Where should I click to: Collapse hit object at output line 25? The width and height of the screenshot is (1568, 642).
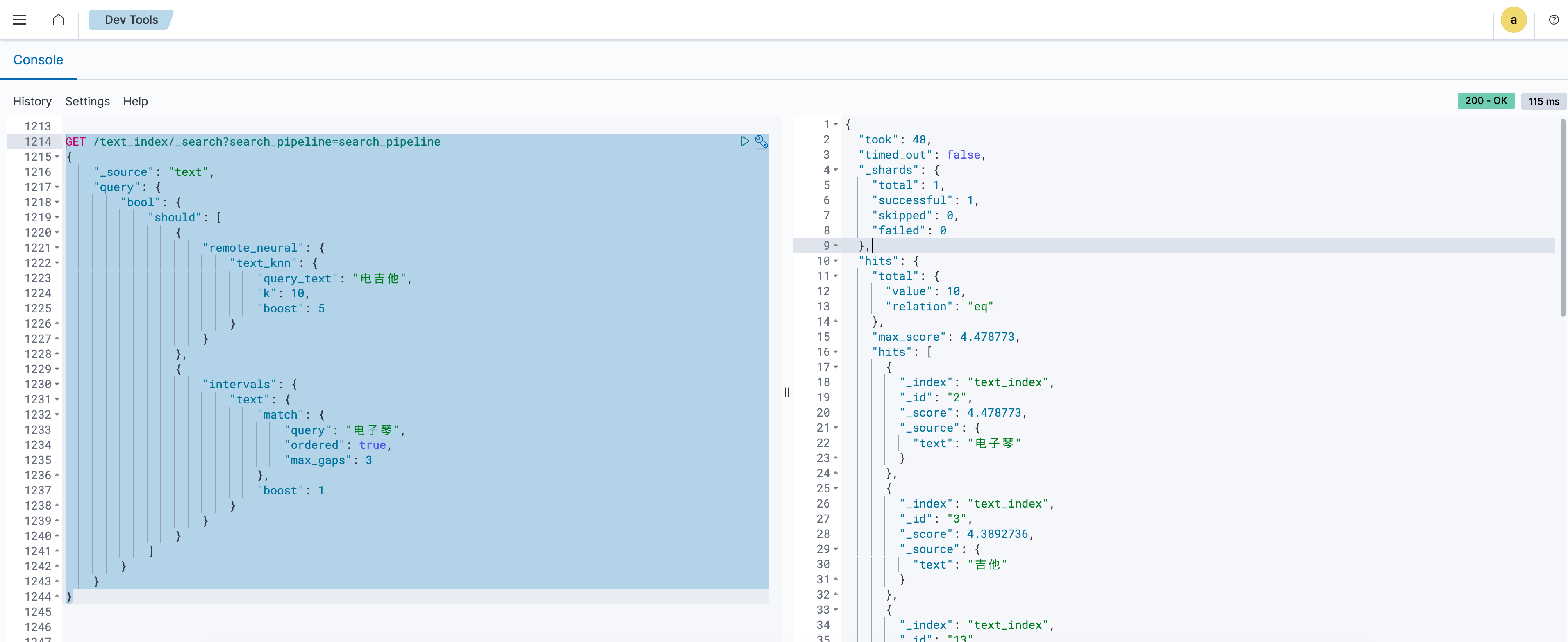pos(836,489)
